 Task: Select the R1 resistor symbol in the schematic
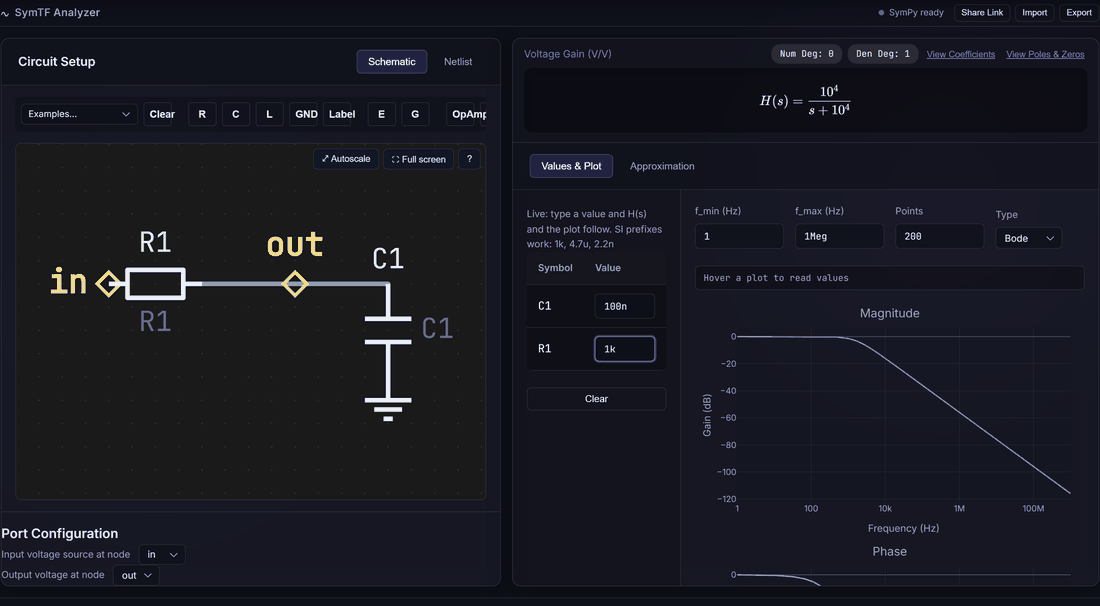coord(155,284)
